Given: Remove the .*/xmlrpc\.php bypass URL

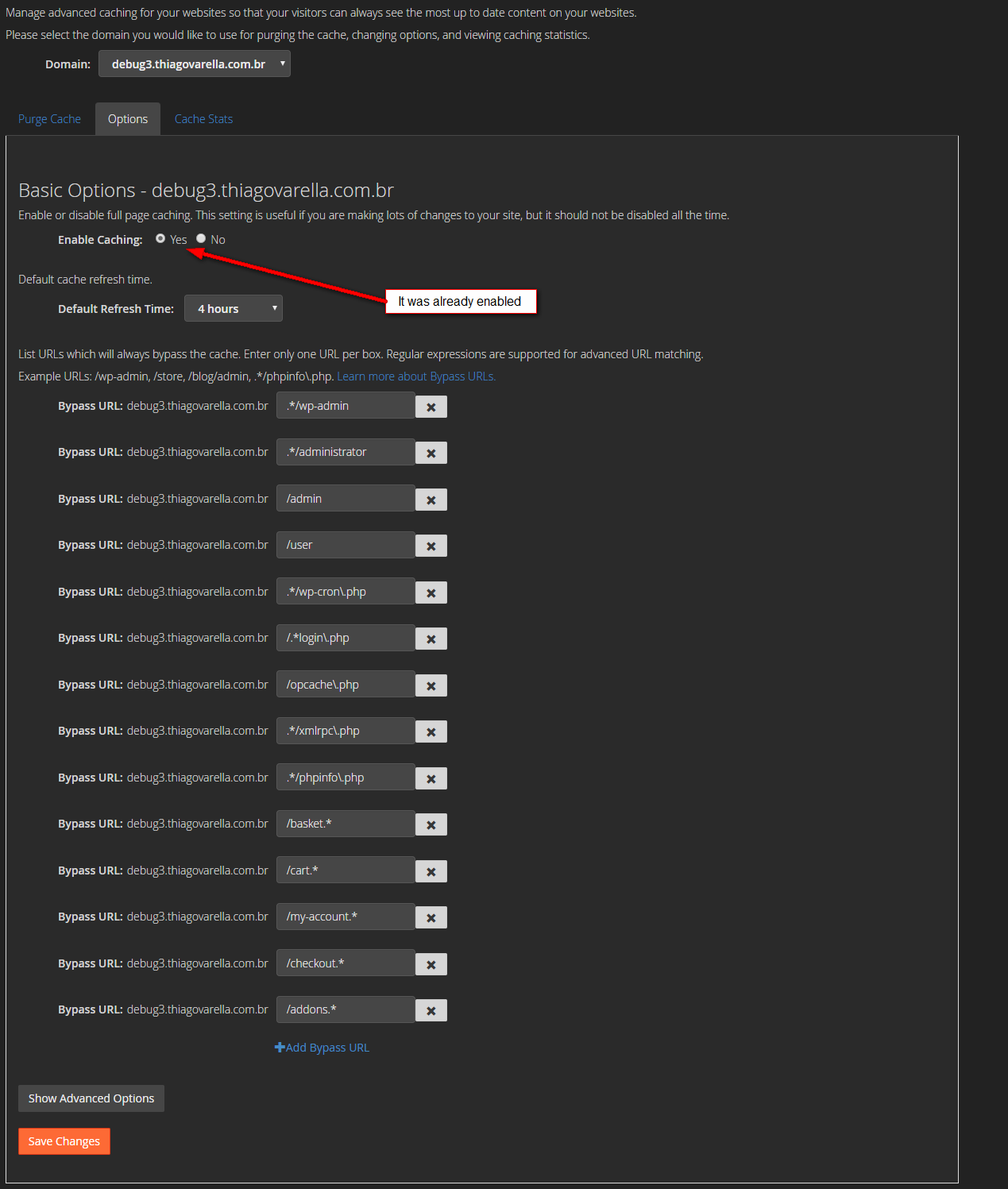Looking at the screenshot, I should tap(431, 732).
